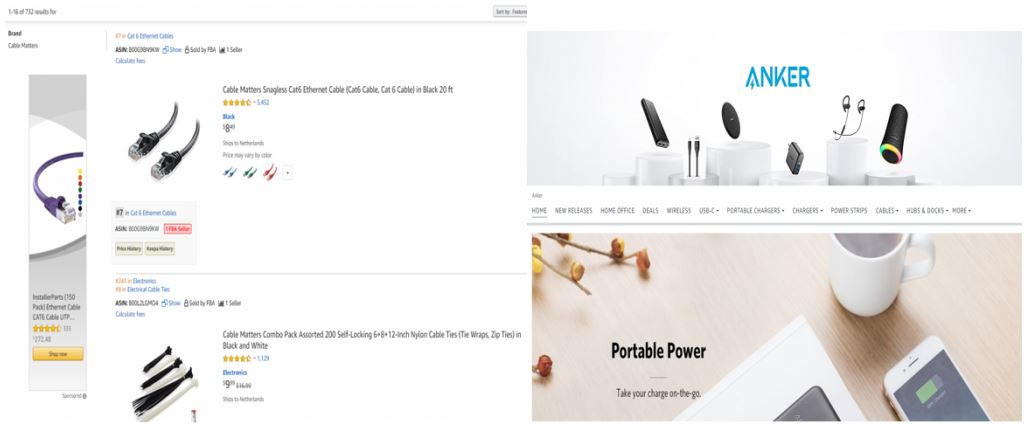
Task: Click the plus icon for more colors
Action: [287, 173]
